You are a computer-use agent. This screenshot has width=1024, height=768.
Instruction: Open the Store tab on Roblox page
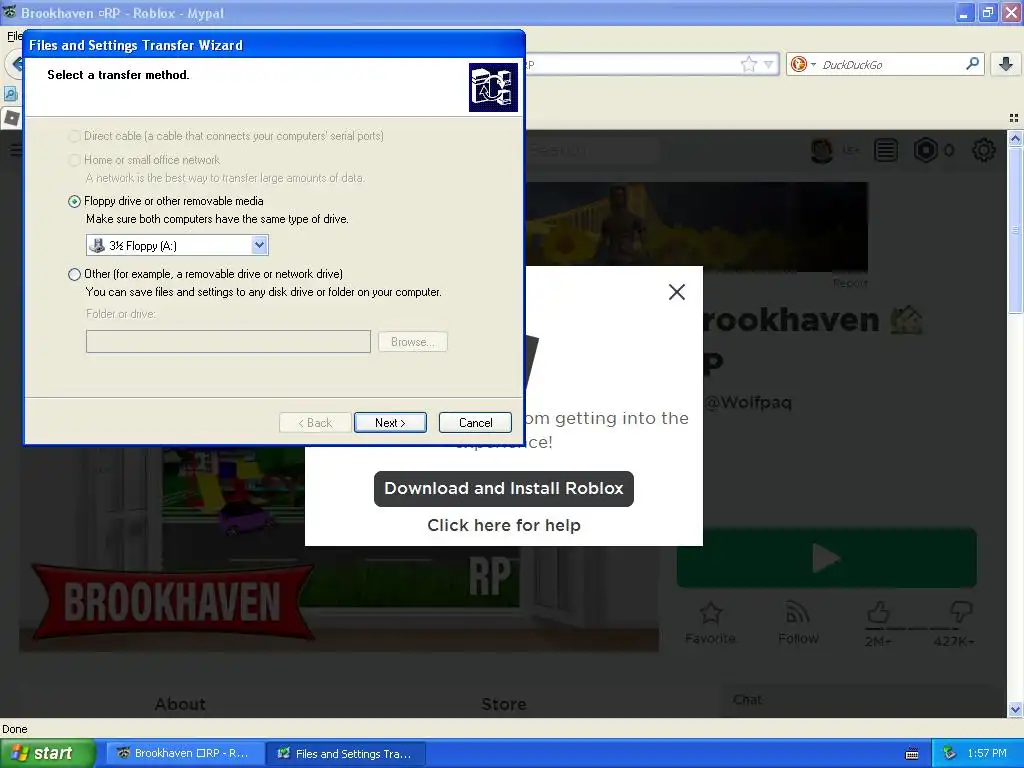[504, 704]
